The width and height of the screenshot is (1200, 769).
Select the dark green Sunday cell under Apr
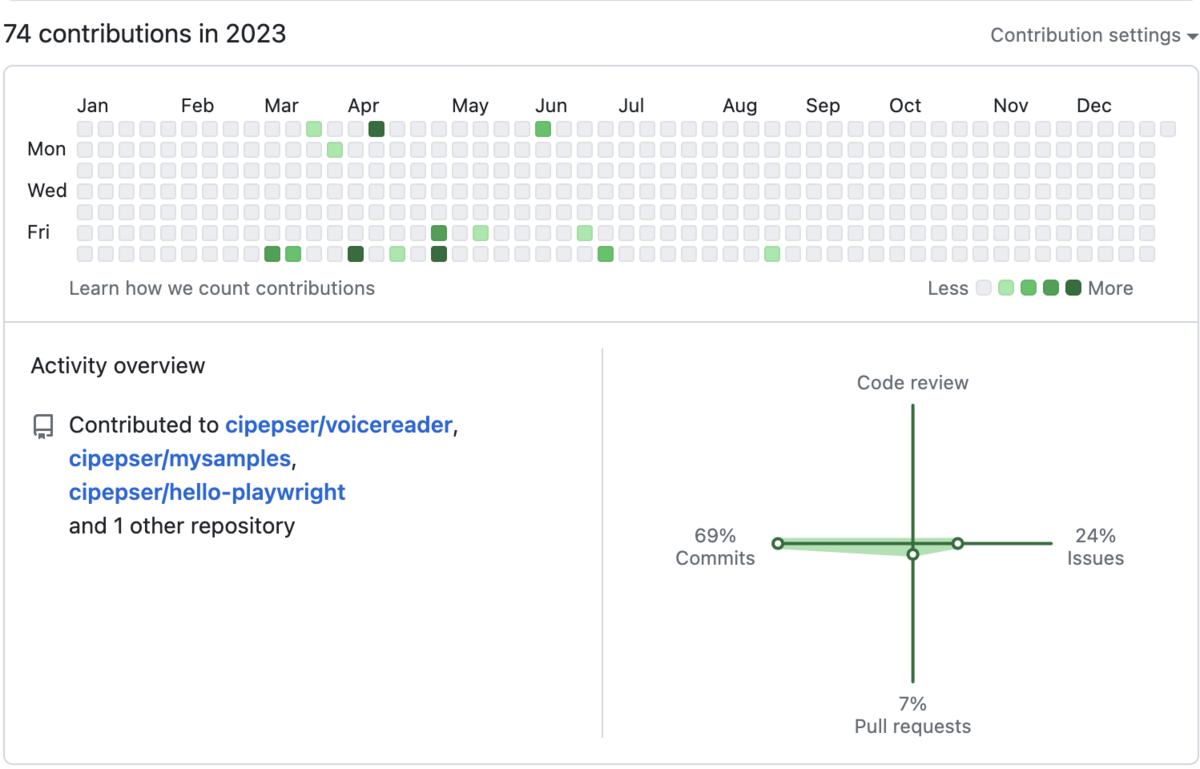pos(376,129)
